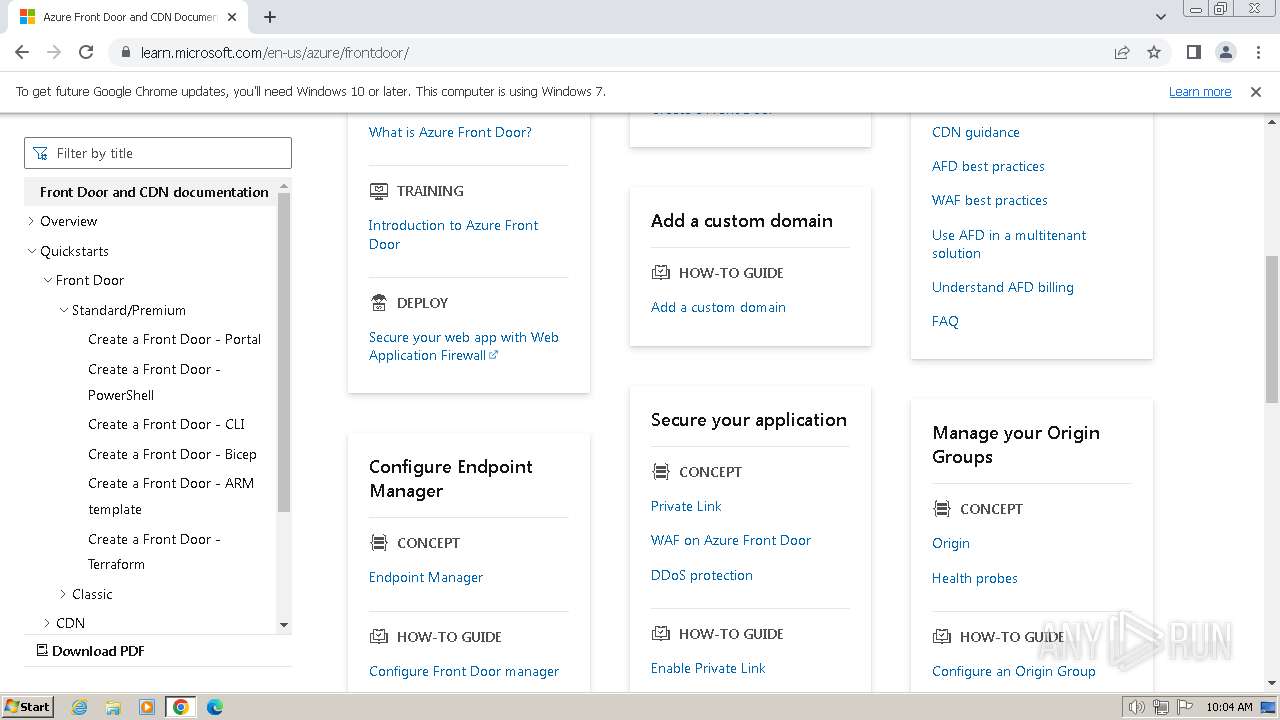The width and height of the screenshot is (1280, 720).
Task: Open What is Azure Front Door? link
Action: tap(450, 132)
